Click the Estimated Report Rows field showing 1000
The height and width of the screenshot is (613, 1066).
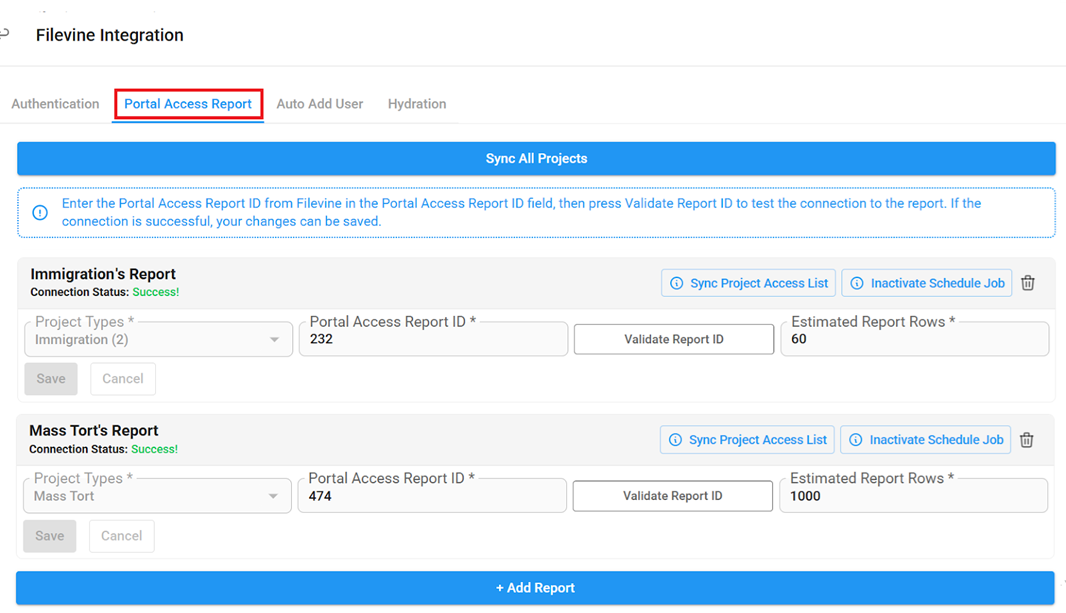coord(914,496)
